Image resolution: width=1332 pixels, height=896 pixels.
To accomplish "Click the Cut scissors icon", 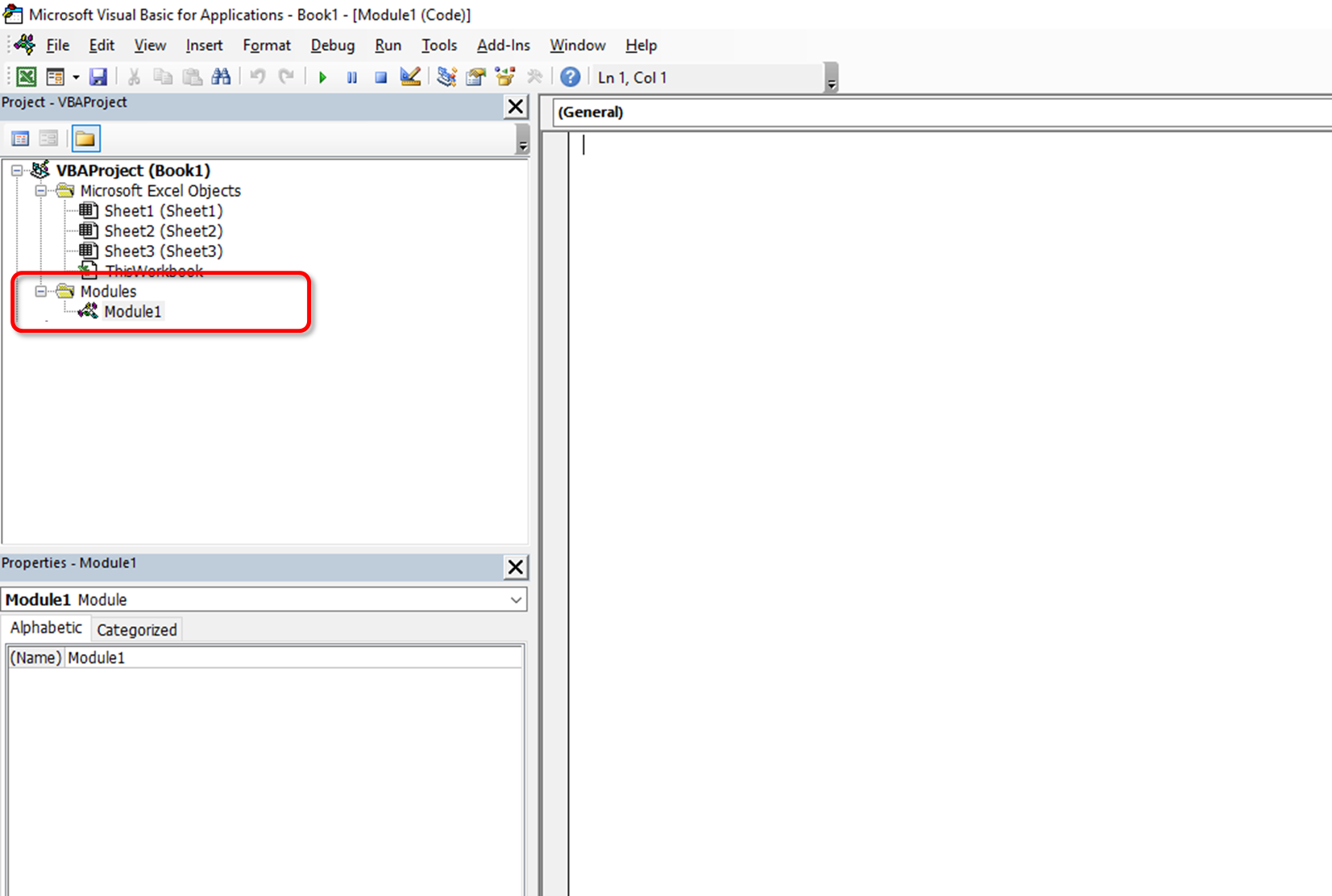I will point(134,77).
